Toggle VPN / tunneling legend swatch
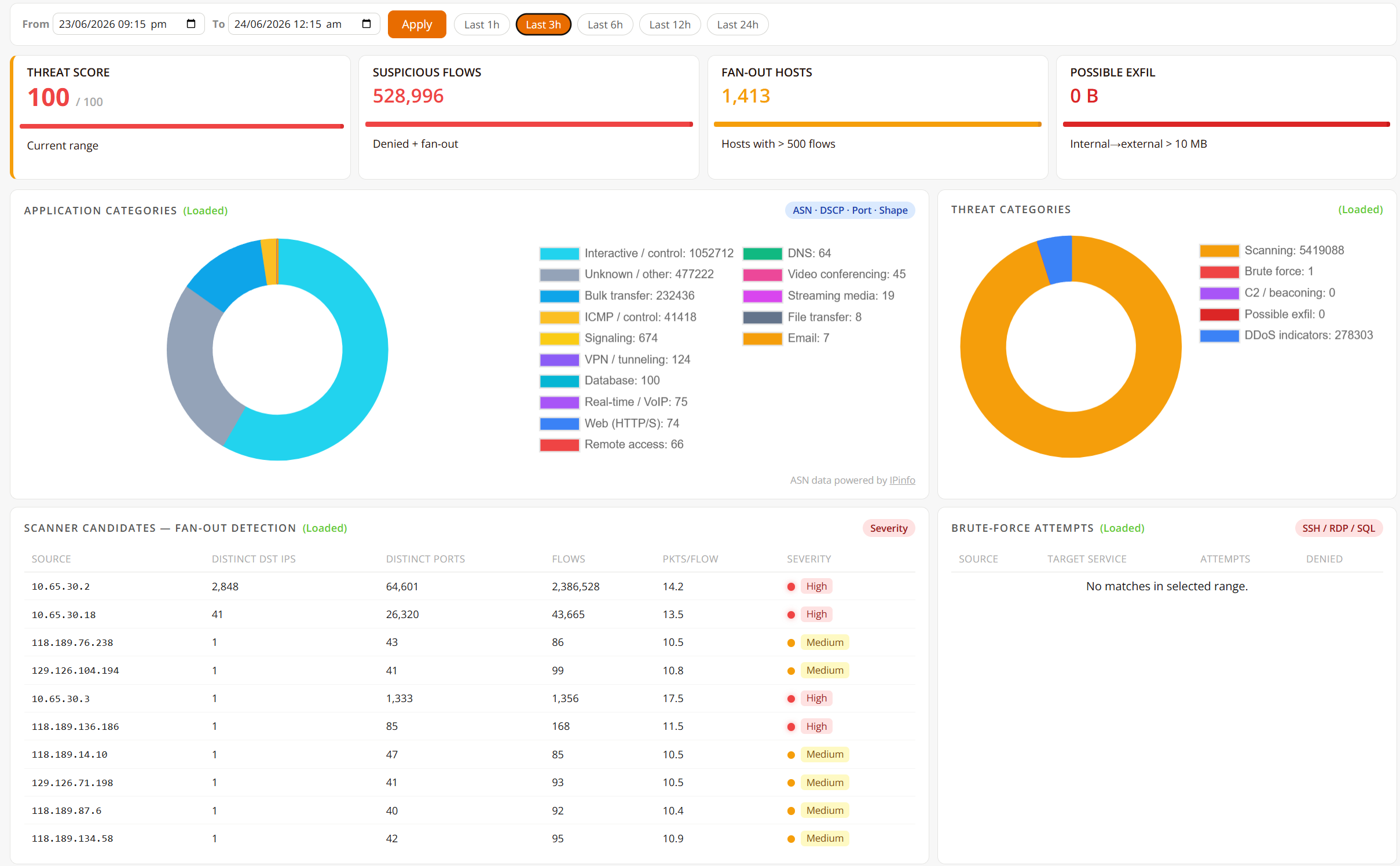Image resolution: width=1400 pixels, height=866 pixels. [559, 360]
